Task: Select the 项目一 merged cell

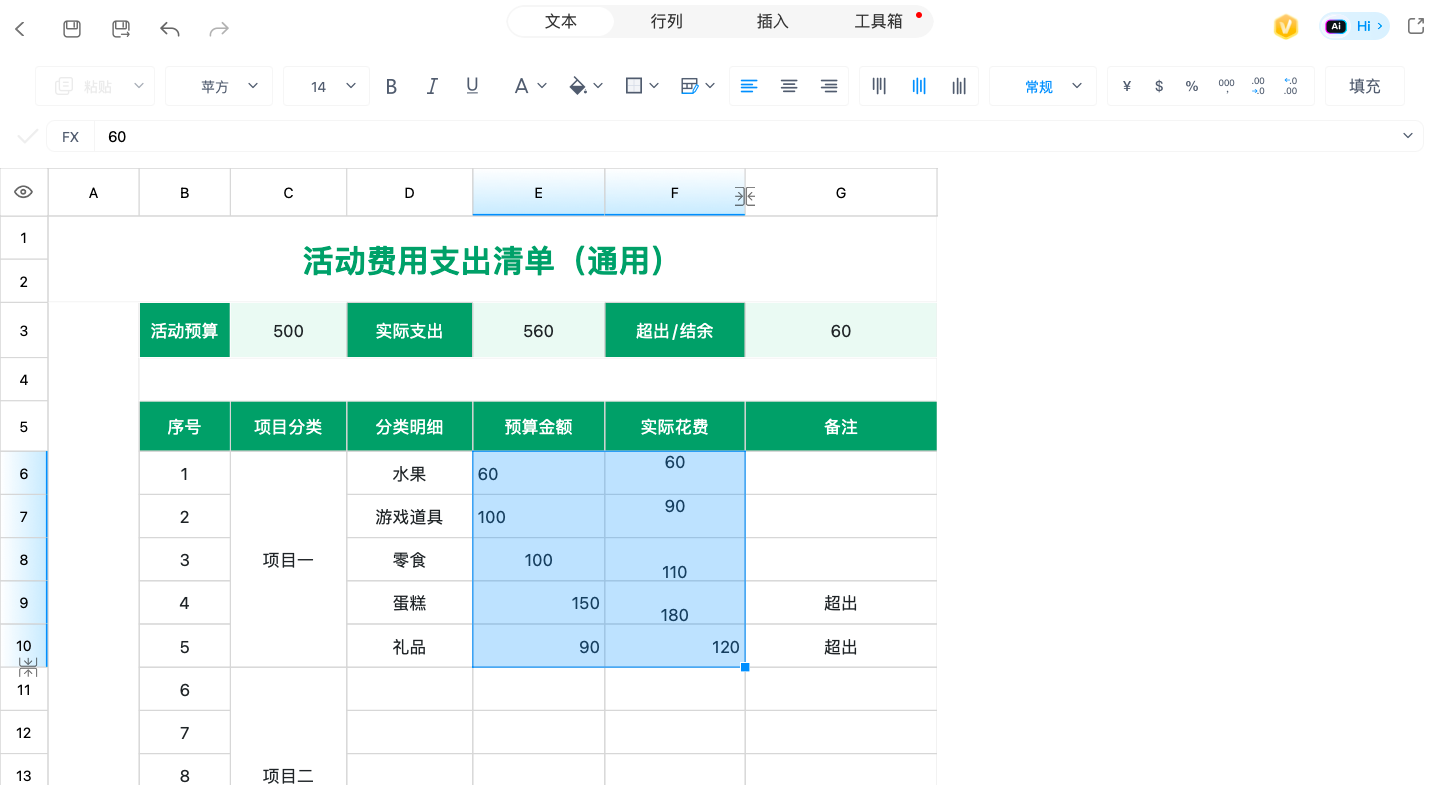Action: tap(288, 560)
